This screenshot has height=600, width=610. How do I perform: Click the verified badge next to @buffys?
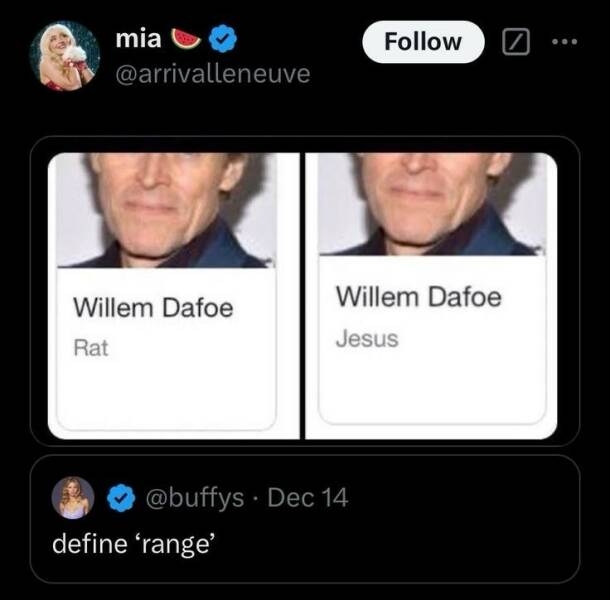(122, 497)
